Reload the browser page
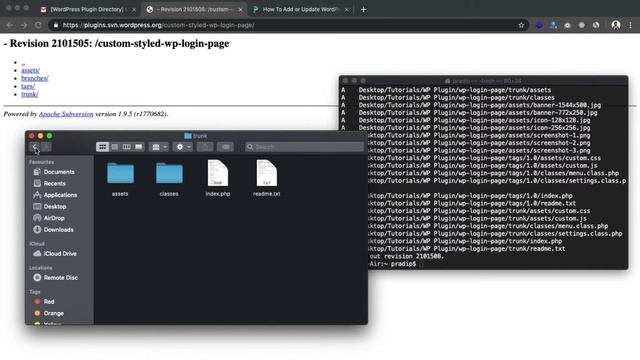The width and height of the screenshot is (640, 360). click(x=38, y=25)
